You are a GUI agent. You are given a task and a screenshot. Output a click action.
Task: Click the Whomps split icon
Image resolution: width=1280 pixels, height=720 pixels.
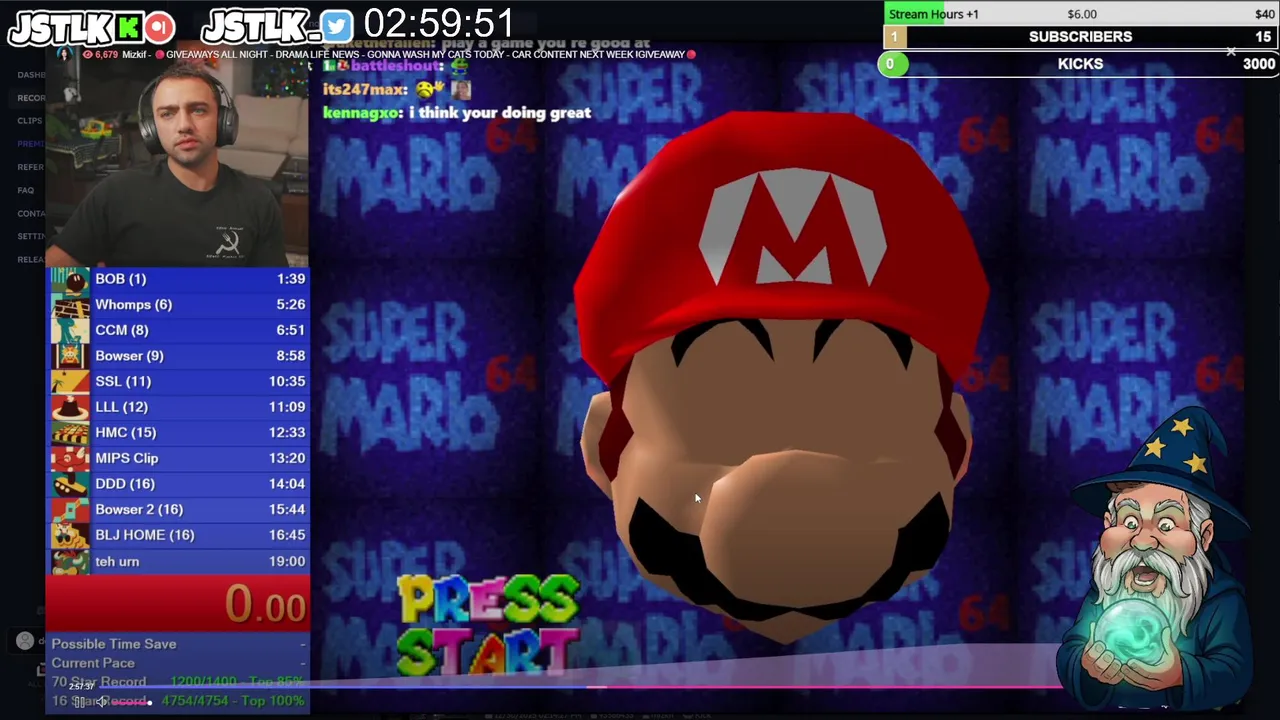coord(70,304)
